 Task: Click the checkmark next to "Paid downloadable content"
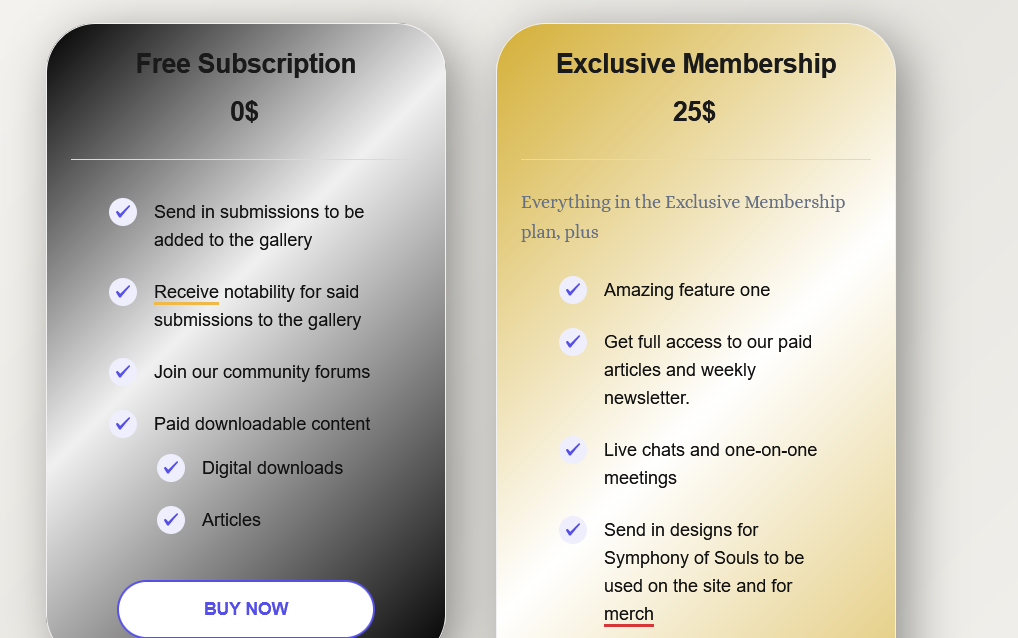[x=123, y=424]
